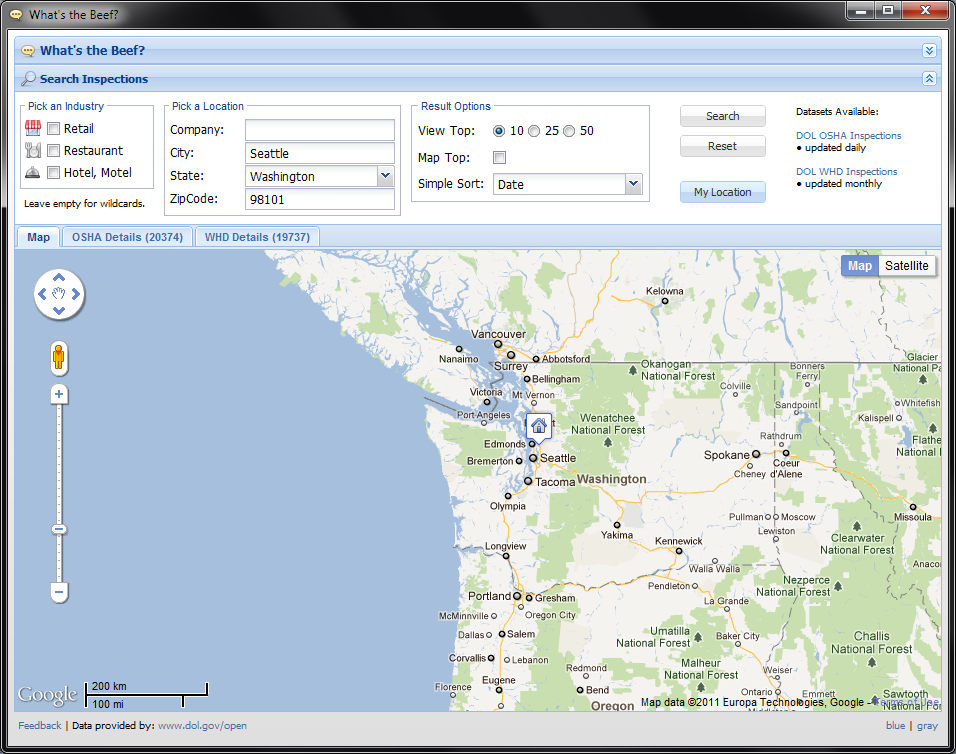Enable the Retail industry checkbox

[x=54, y=129]
